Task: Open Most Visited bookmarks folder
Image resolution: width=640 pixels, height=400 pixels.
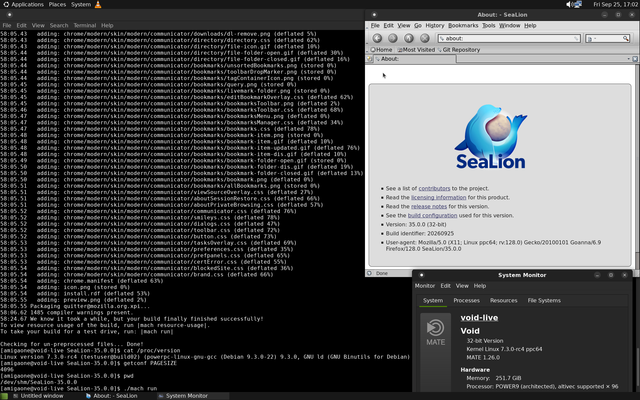Action: click(416, 50)
